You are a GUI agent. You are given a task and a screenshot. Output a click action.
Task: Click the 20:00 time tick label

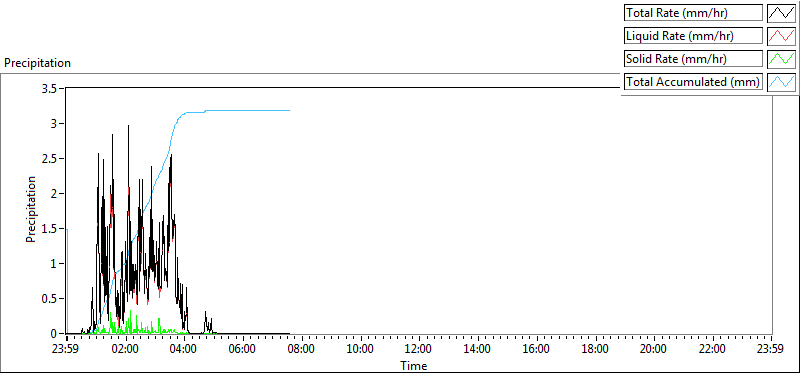pos(654,350)
